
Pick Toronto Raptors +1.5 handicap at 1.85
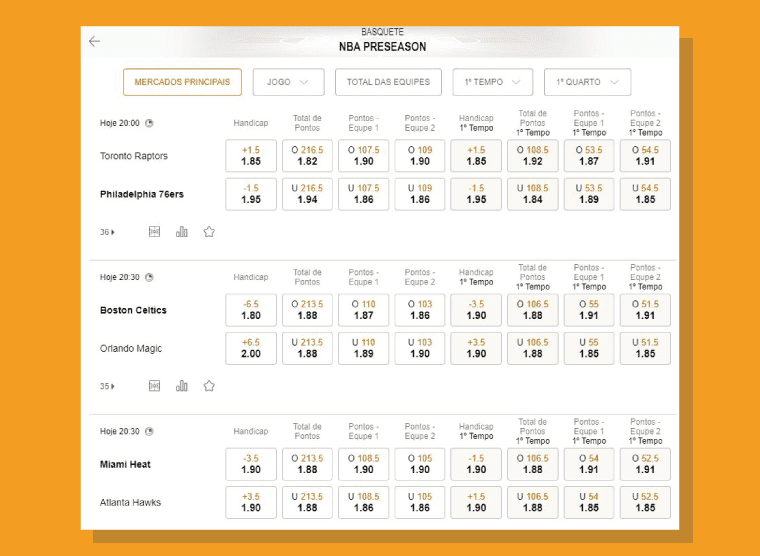tap(251, 156)
